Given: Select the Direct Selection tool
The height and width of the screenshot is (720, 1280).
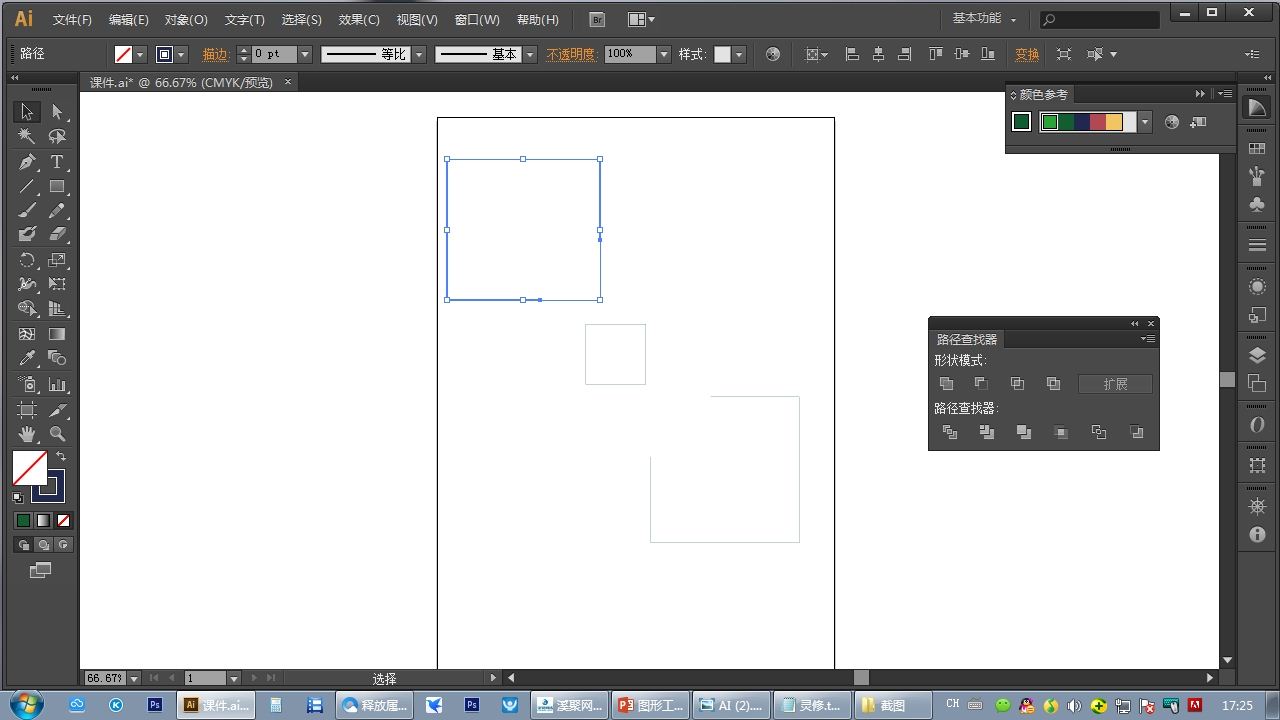Looking at the screenshot, I should click(57, 112).
